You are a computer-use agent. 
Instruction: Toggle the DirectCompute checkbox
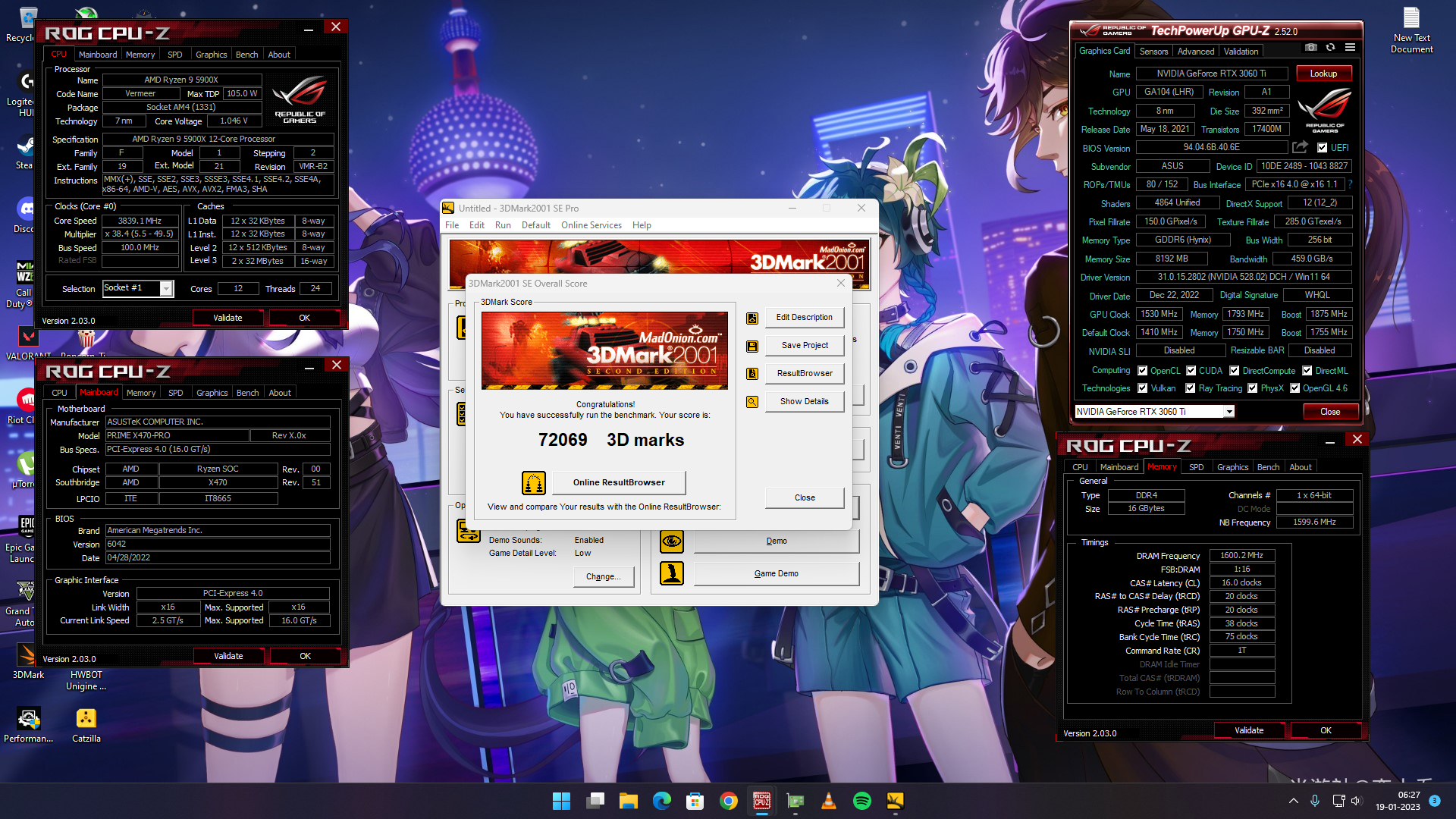(1235, 371)
